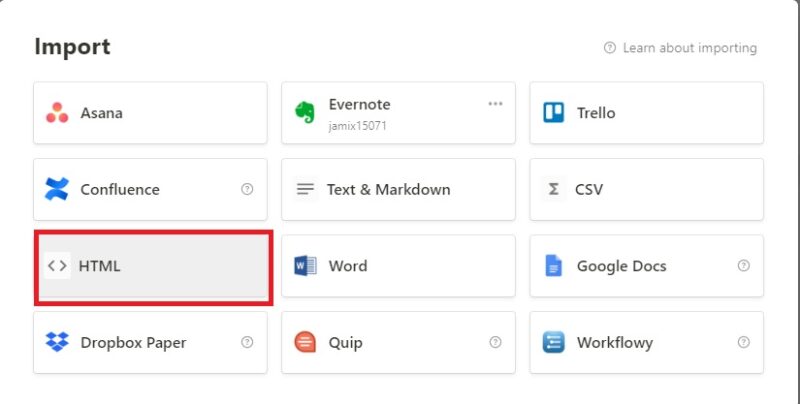
Task: Select the Evernote import card
Action: (398, 113)
